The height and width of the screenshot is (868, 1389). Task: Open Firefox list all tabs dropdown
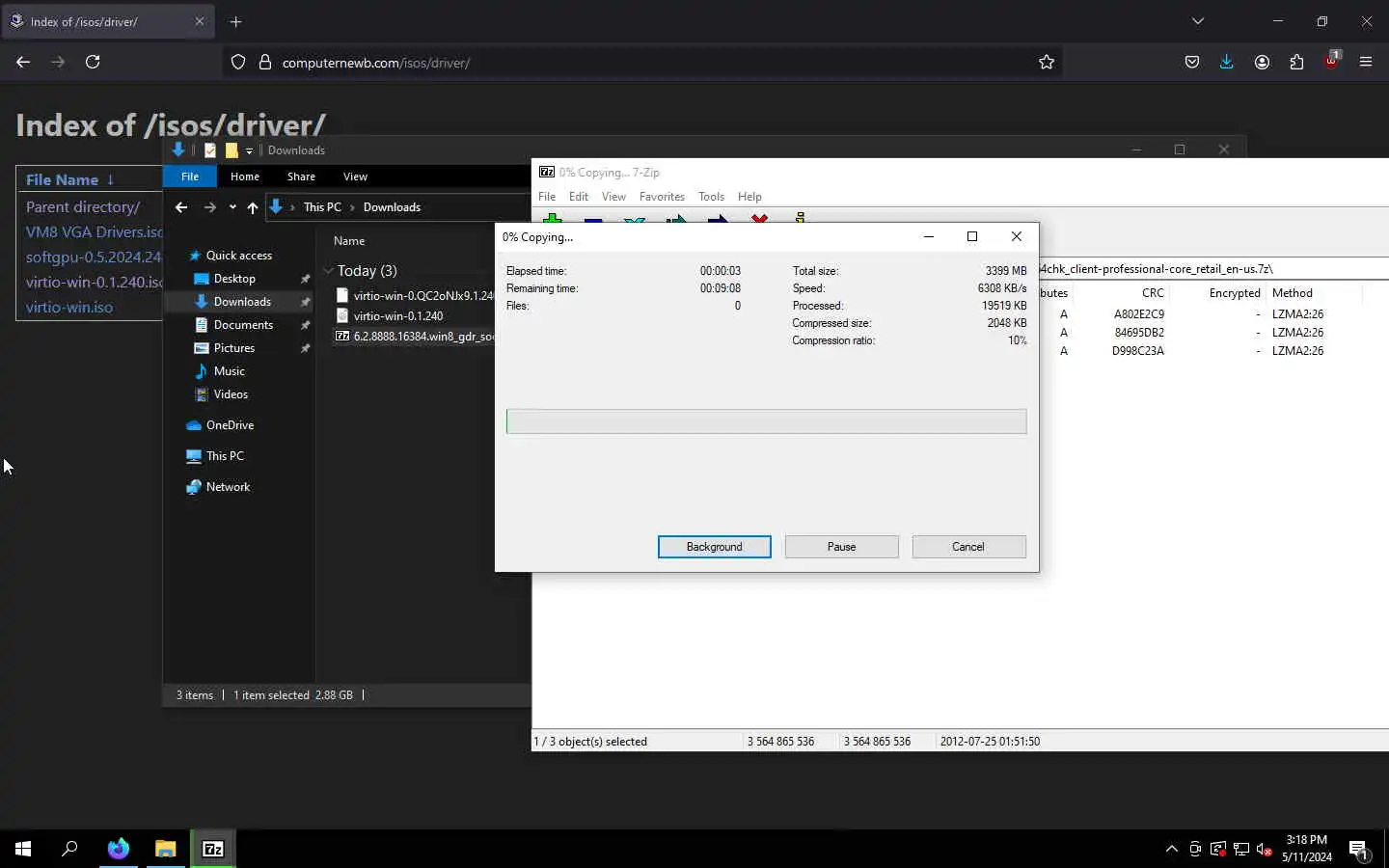(x=1198, y=21)
